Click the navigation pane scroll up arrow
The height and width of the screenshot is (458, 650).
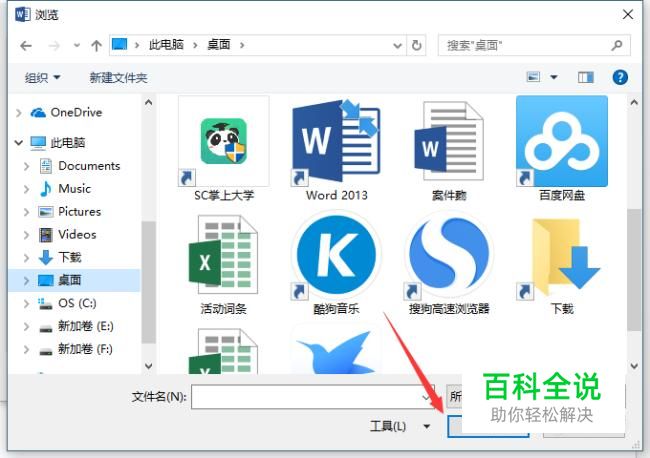pos(148,102)
